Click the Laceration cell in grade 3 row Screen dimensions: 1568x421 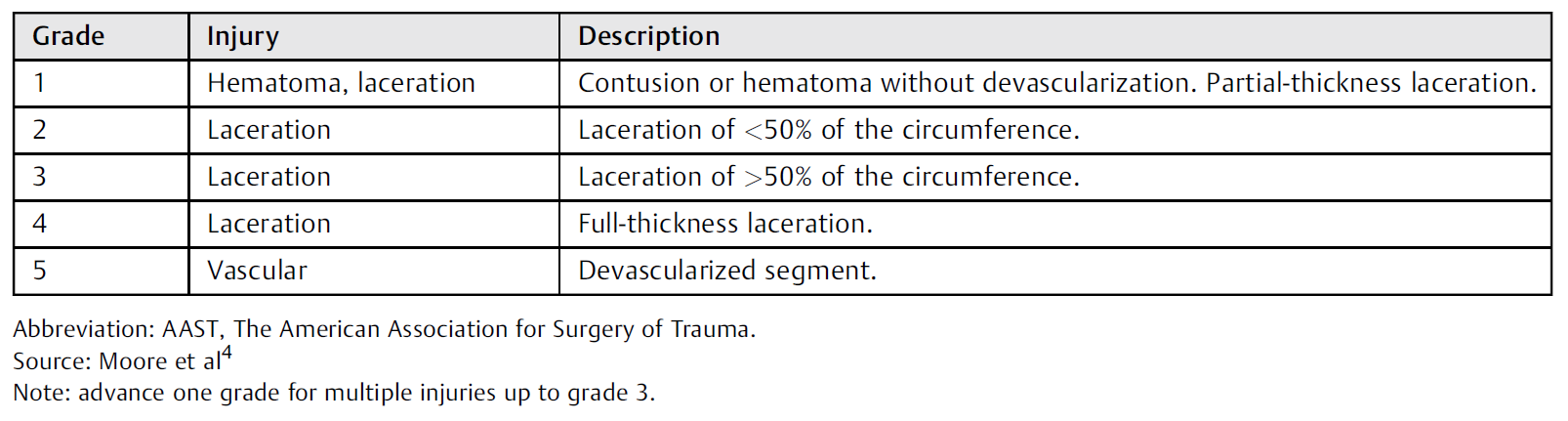[374, 177]
